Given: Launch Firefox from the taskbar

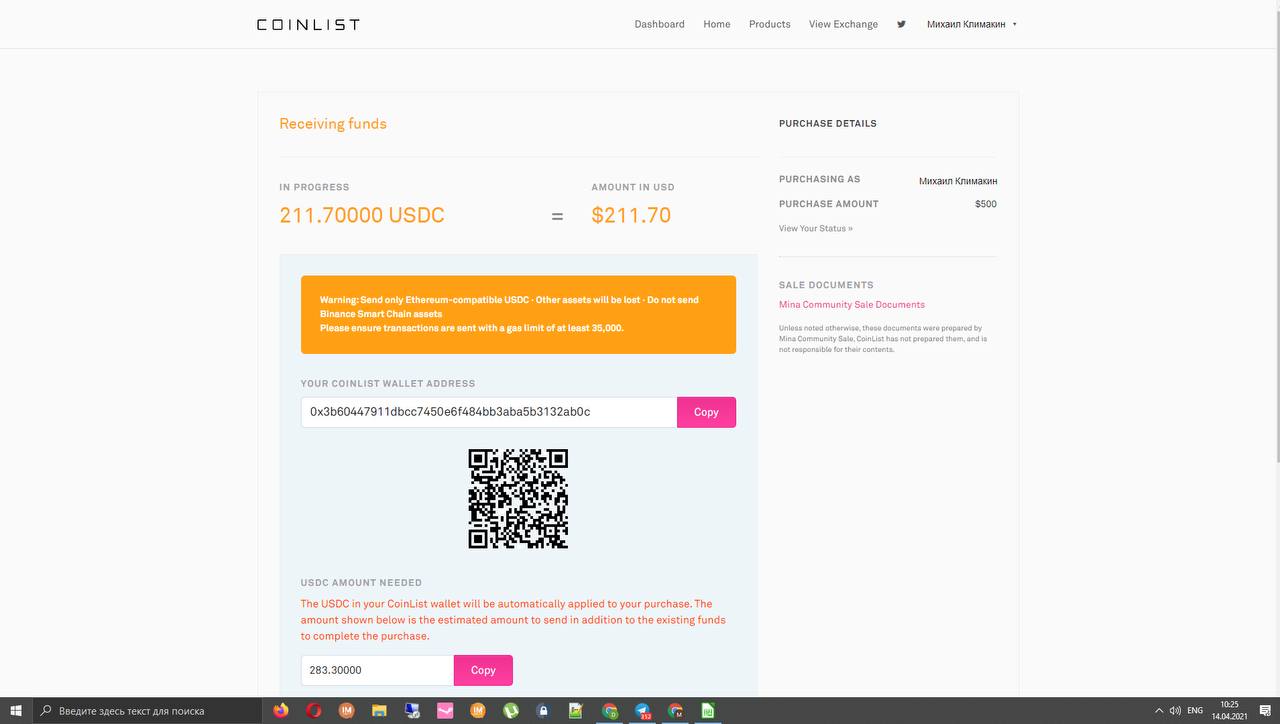Looking at the screenshot, I should pos(281,711).
